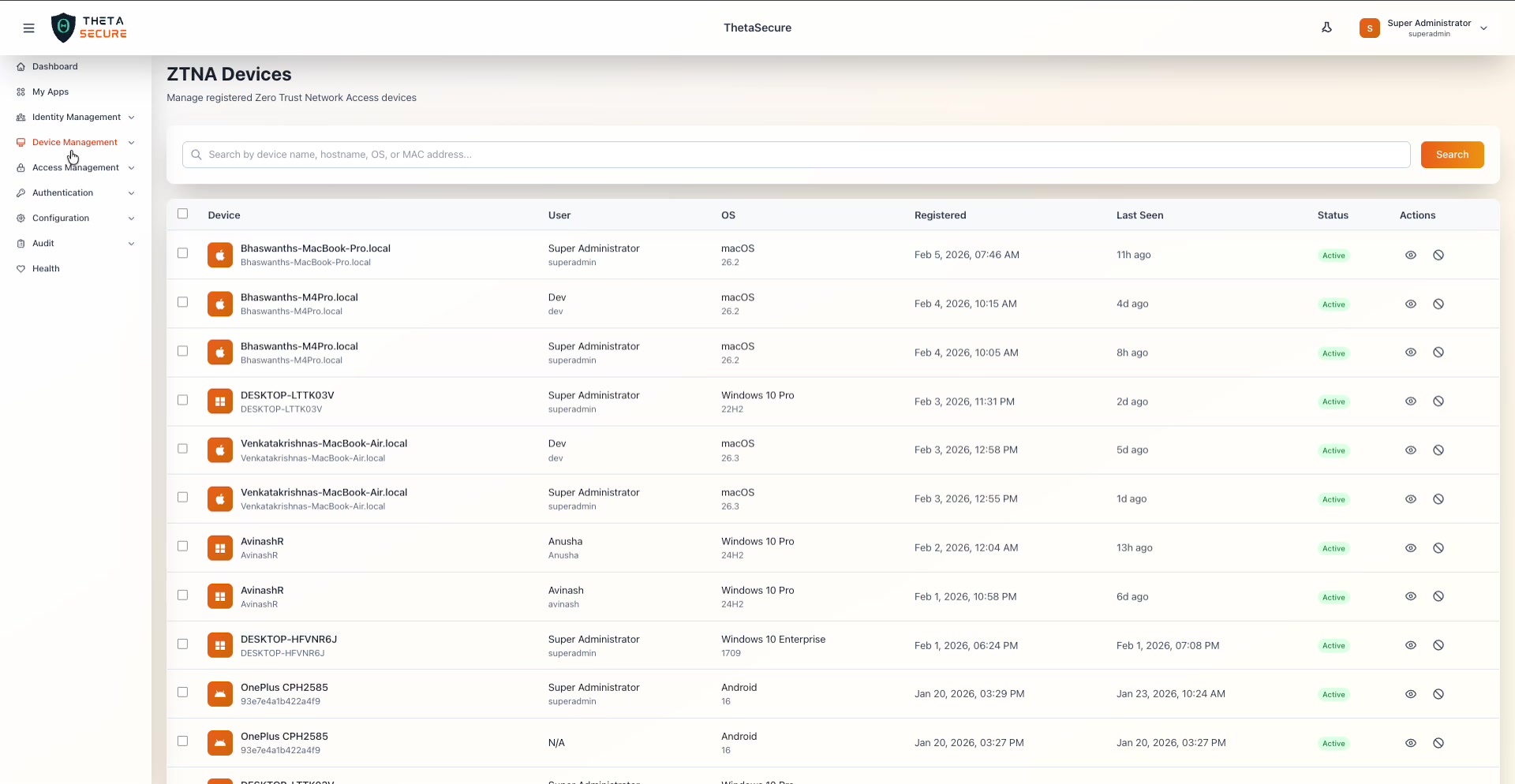Block the DESKTOP-LTTK03V device
Screen dimensions: 1515x784
point(1438,401)
